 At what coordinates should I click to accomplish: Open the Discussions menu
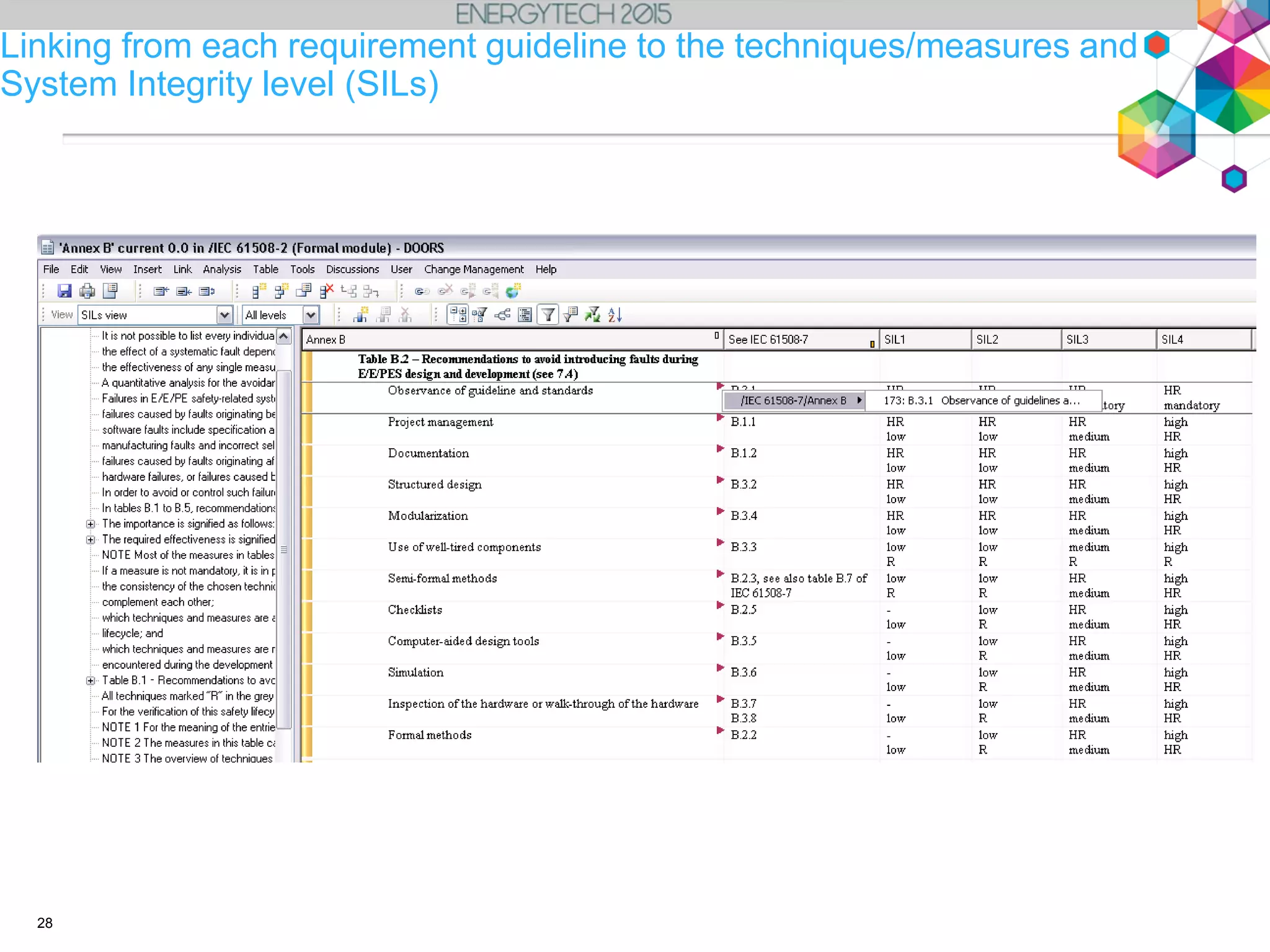(x=352, y=269)
